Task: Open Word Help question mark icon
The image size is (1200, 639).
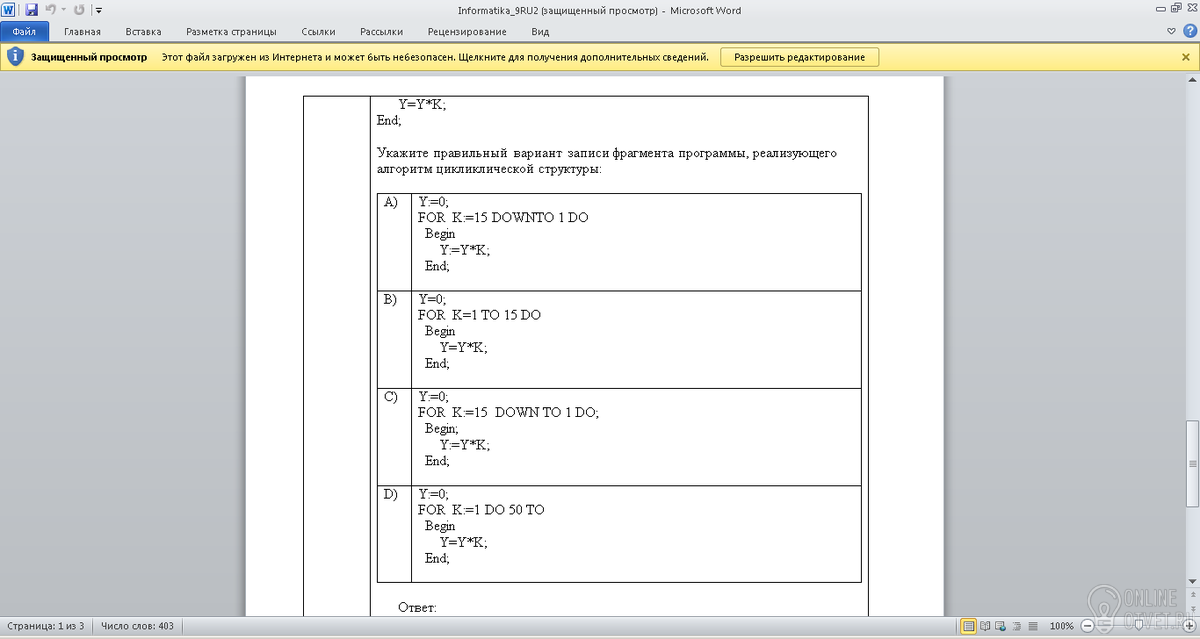Action: pos(1189,32)
